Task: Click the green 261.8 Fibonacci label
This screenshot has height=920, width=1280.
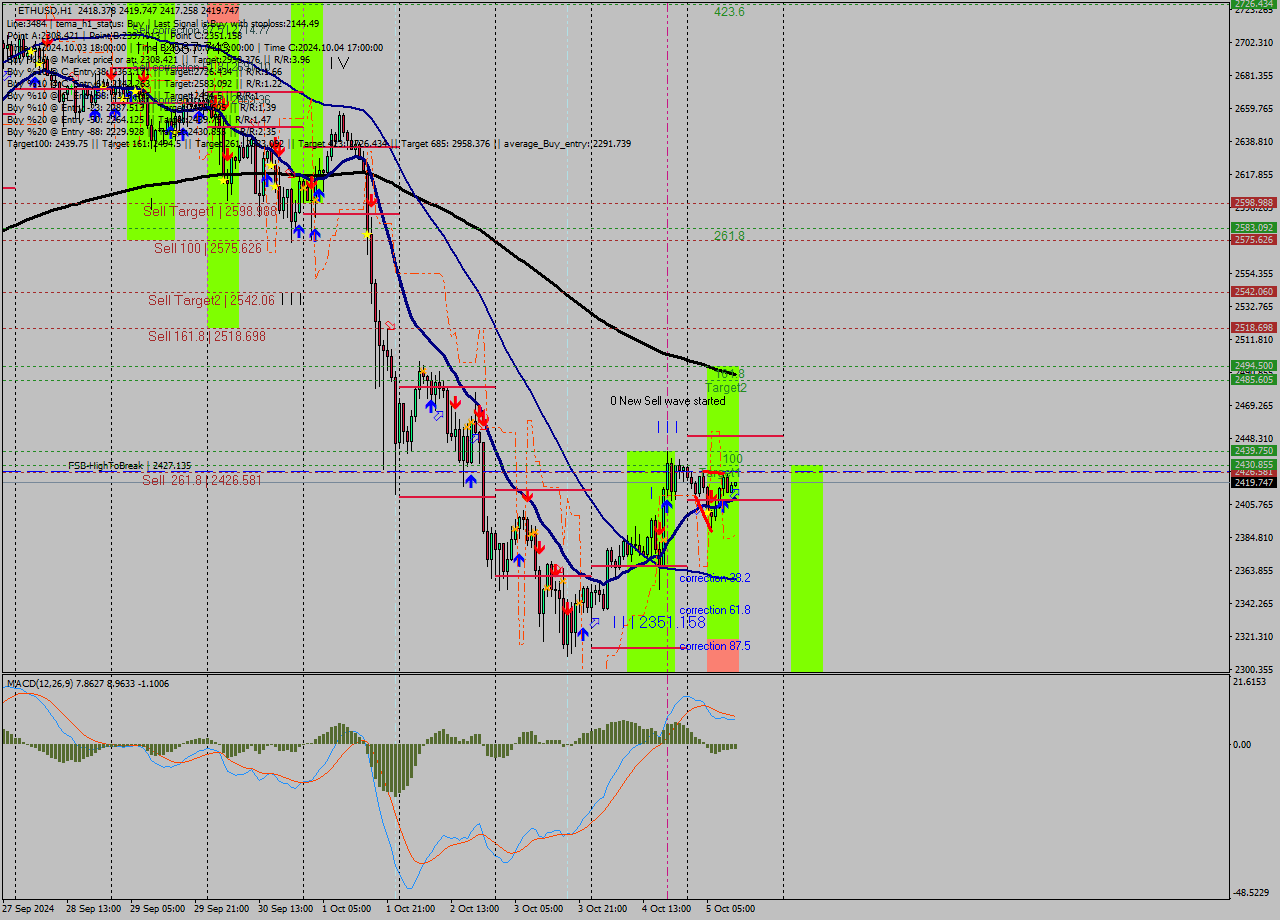Action: pos(729,236)
